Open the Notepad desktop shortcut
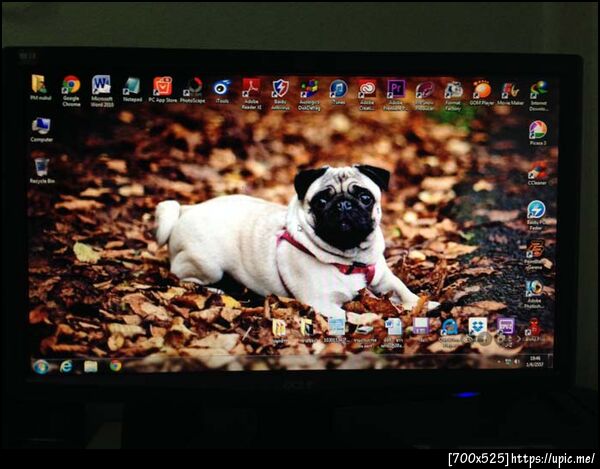The width and height of the screenshot is (600, 469). [132, 90]
